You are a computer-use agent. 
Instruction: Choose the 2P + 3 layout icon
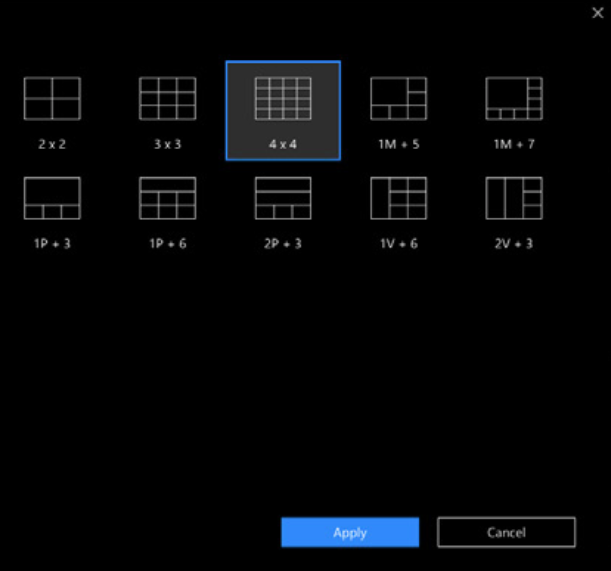click(x=283, y=198)
